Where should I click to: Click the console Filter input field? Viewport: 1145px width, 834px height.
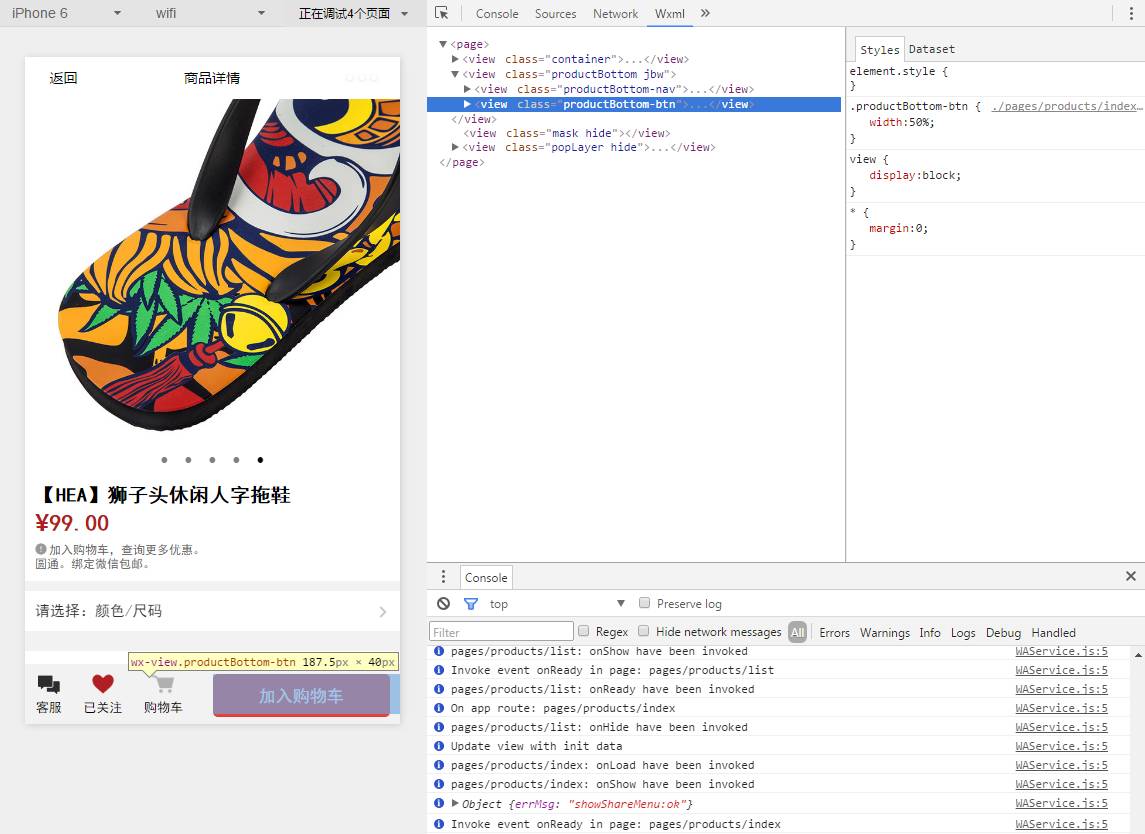click(501, 632)
